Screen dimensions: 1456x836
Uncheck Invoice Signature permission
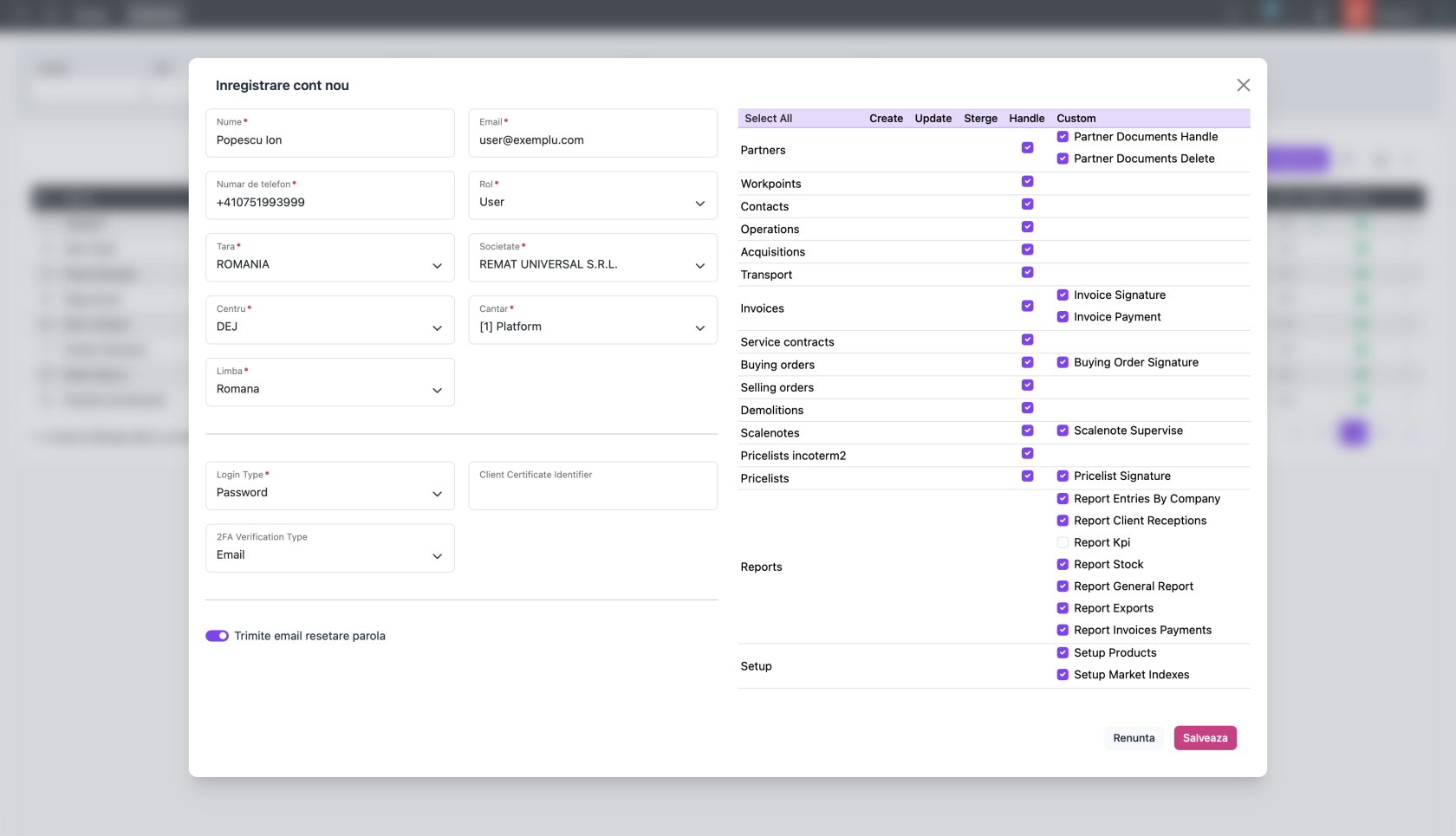coord(1063,295)
